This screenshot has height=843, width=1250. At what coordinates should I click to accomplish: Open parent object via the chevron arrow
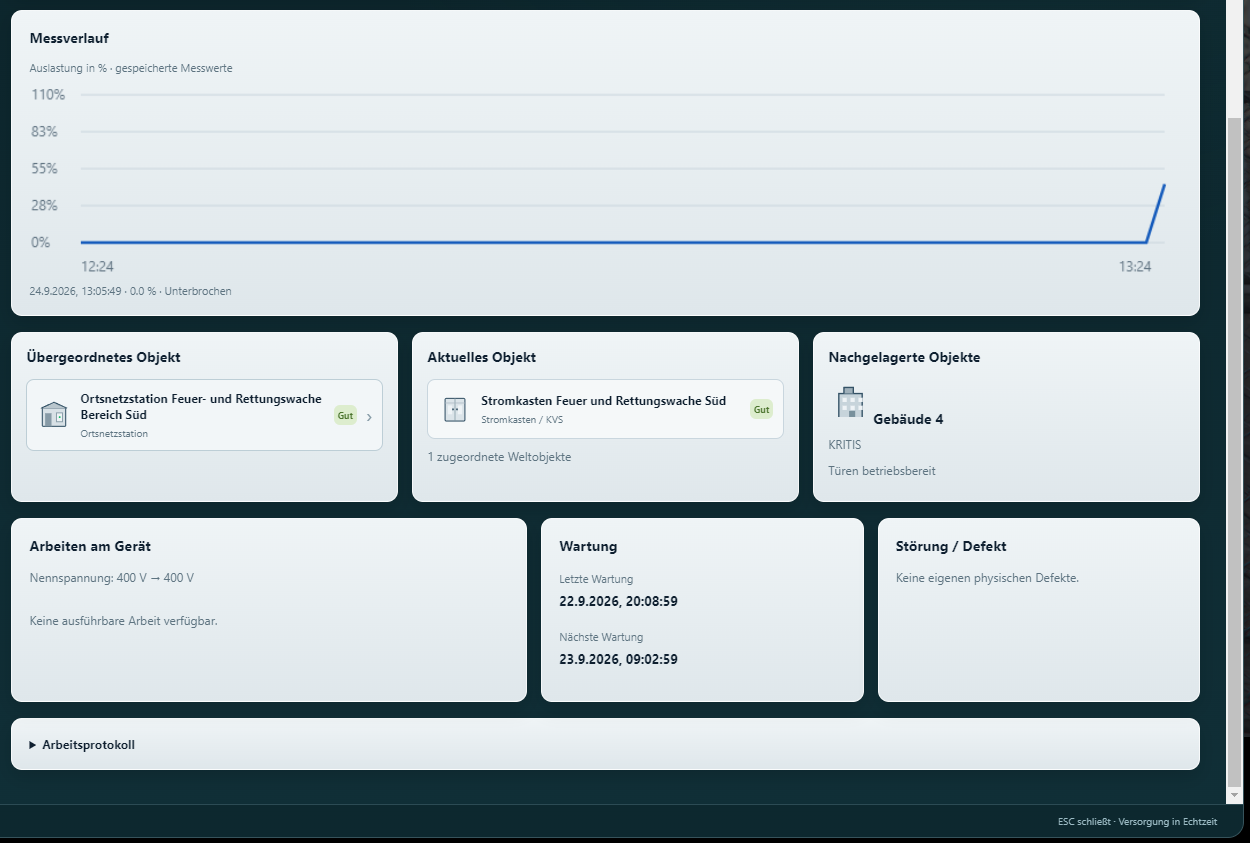(x=369, y=417)
